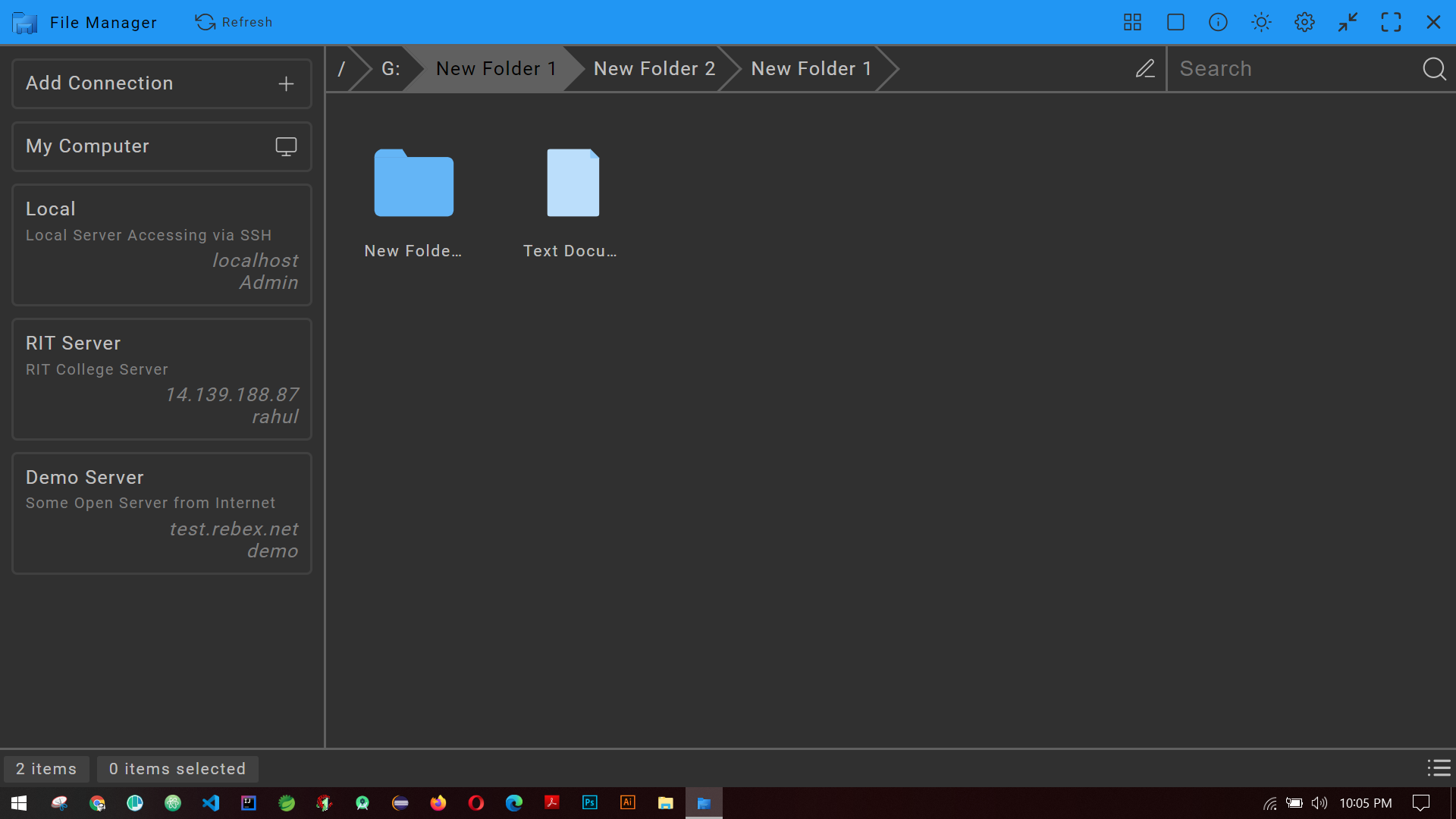Toggle the brightness/theme icon
Image resolution: width=1456 pixels, height=819 pixels.
[1261, 22]
